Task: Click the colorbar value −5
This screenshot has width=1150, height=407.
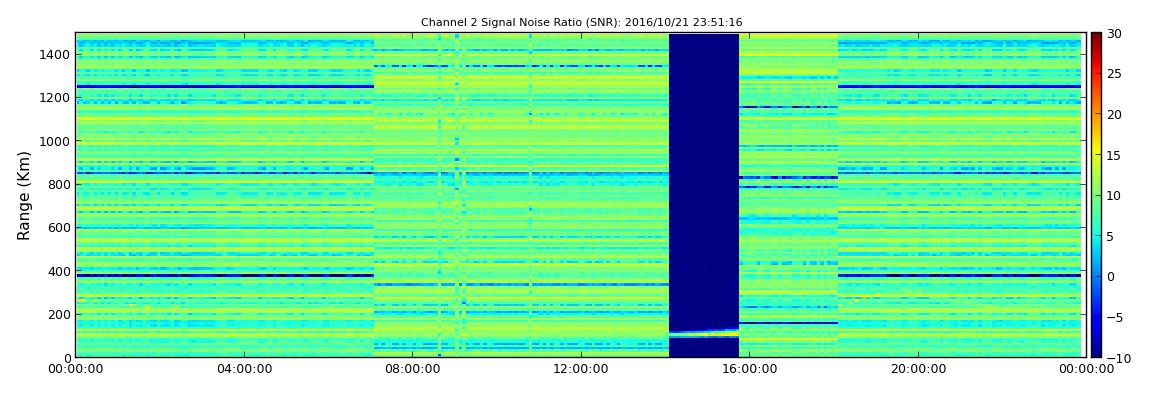Action: coord(1113,318)
